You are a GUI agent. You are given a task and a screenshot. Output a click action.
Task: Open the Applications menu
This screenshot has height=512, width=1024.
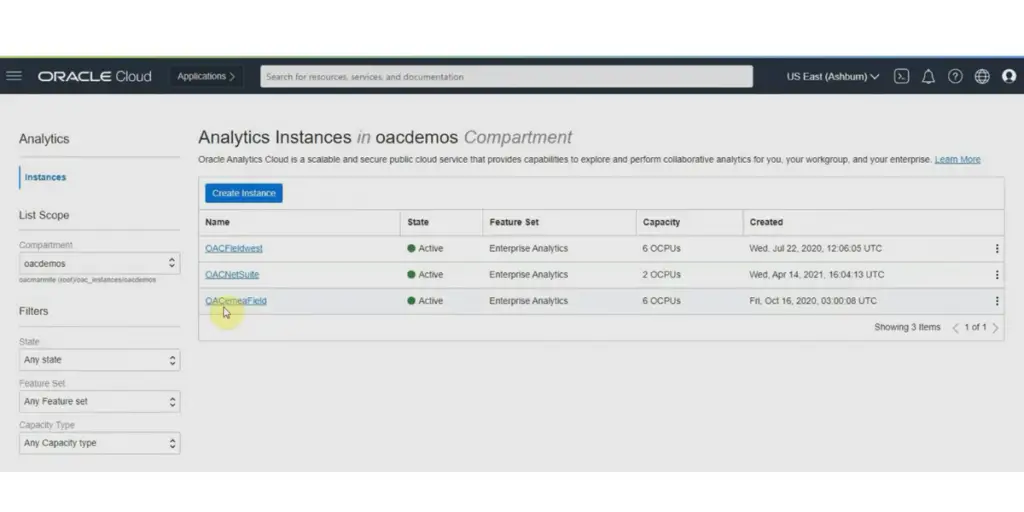tap(206, 76)
